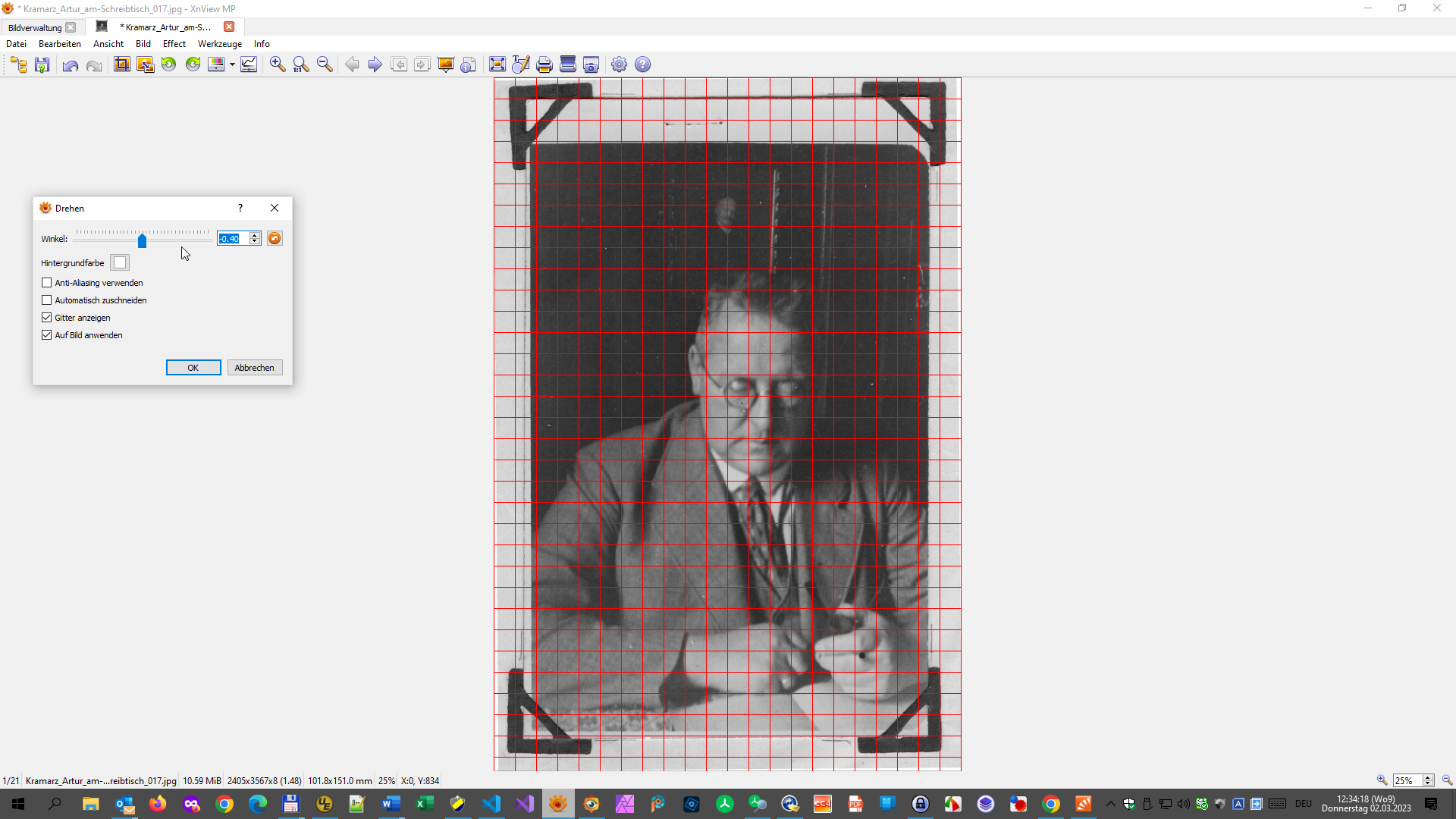Click the Resize image toolbar icon
This screenshot has height=819, width=1456.
point(145,64)
